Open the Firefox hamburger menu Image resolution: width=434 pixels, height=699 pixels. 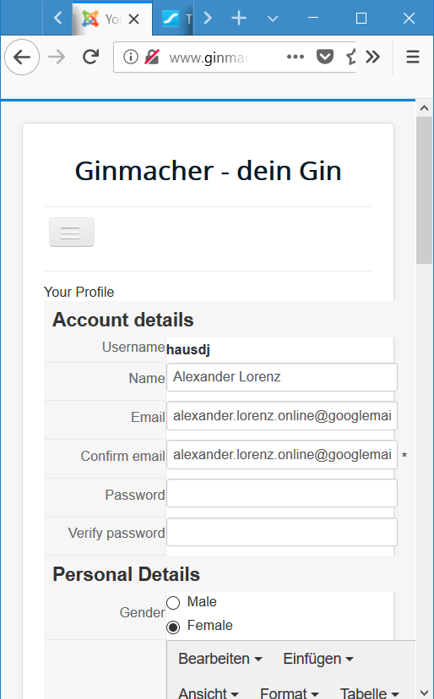tap(413, 57)
